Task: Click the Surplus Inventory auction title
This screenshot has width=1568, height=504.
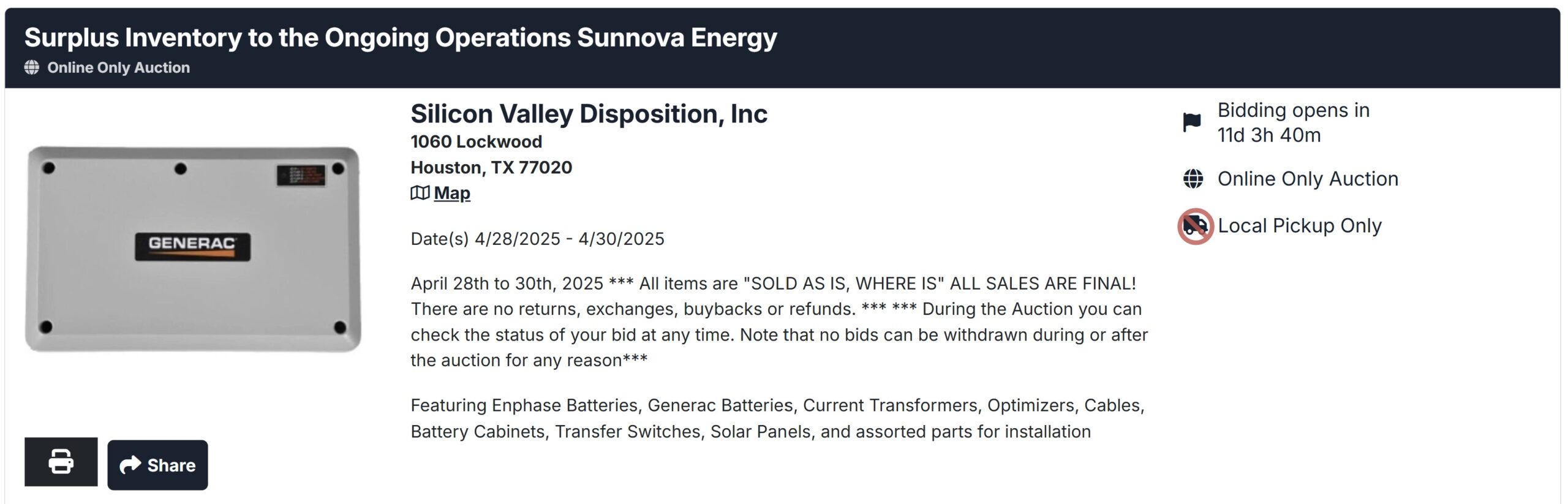Action: pos(401,37)
